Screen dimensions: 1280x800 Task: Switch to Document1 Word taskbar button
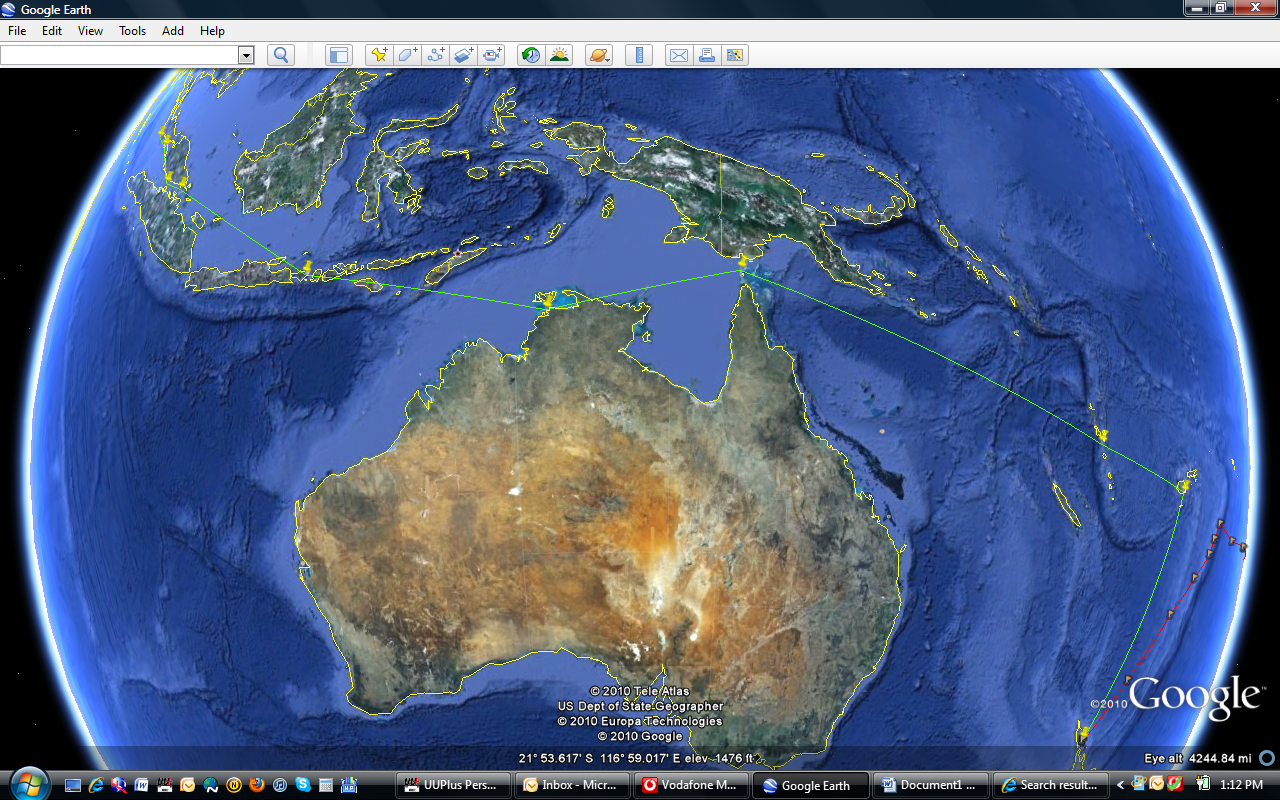coord(929,785)
